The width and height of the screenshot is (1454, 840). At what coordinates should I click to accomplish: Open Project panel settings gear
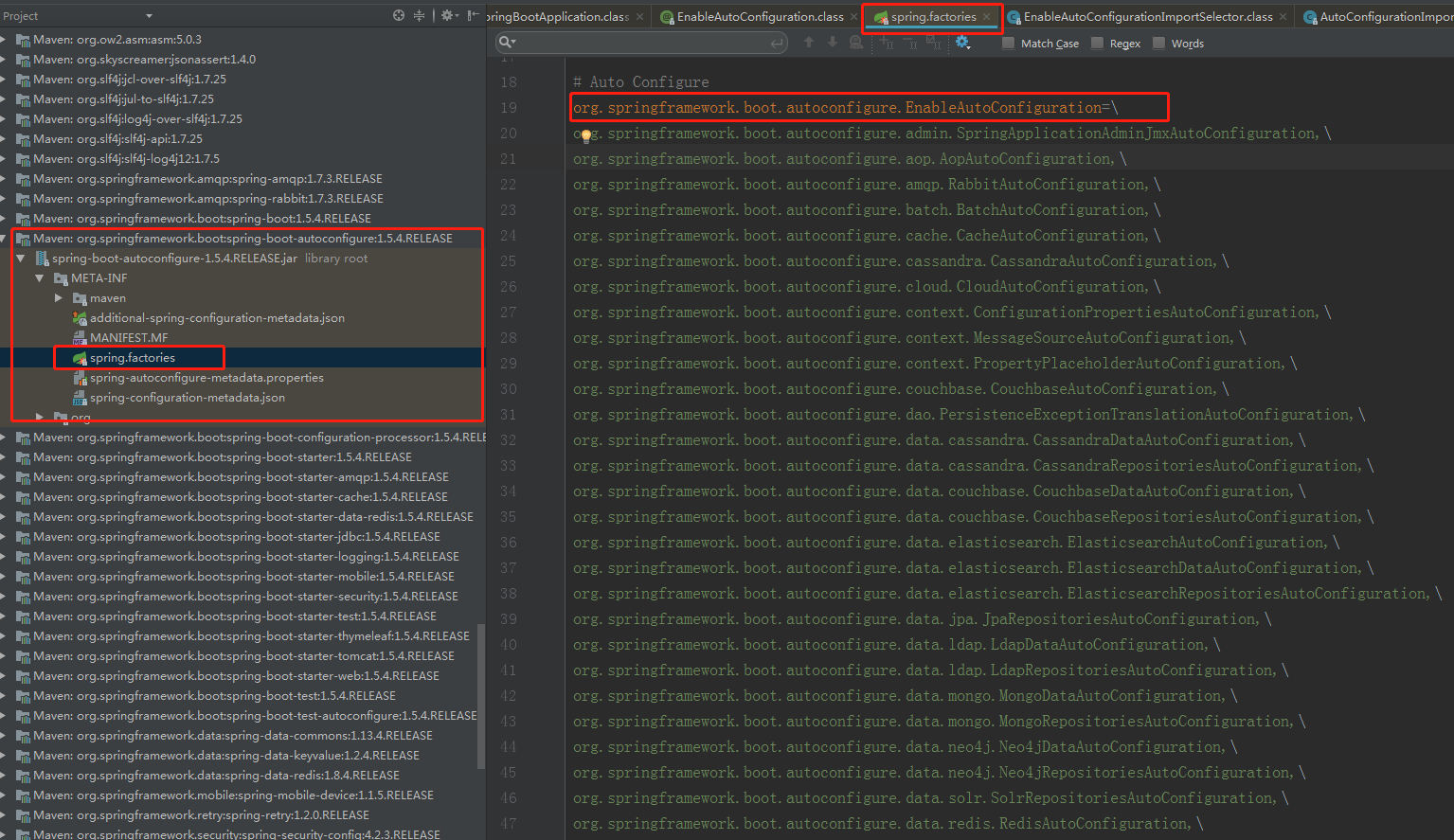[x=447, y=15]
